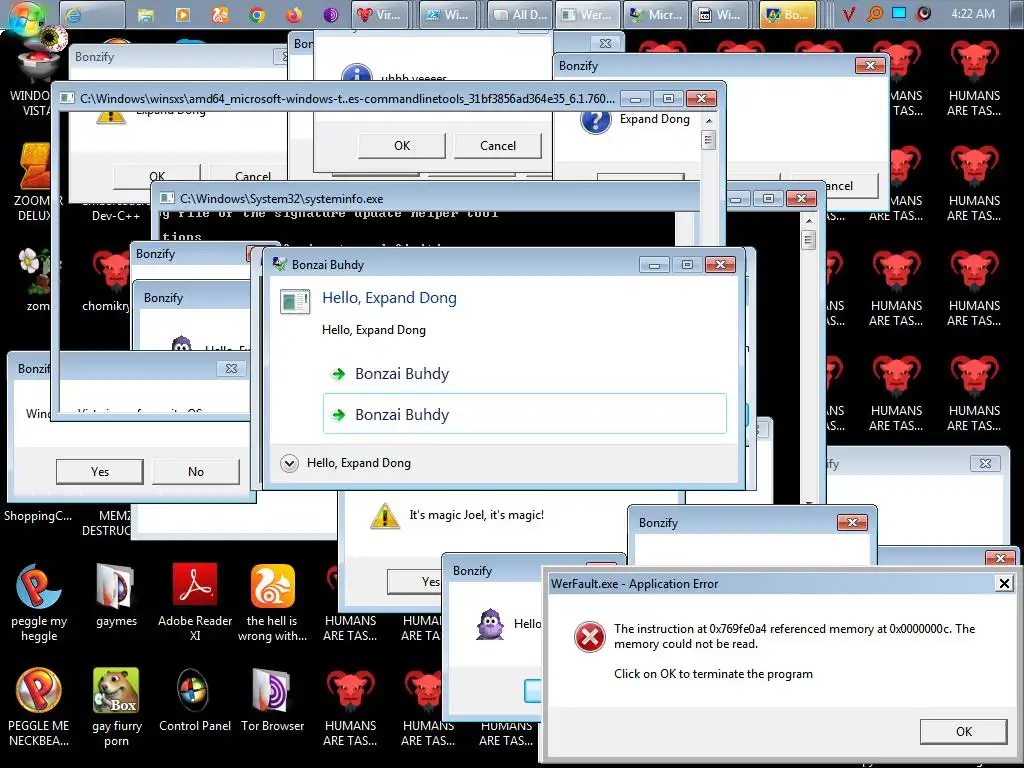Viewport: 1024px width, 768px height.
Task: Close the Bonzai Buhdy task dialog
Action: pyautogui.click(x=720, y=264)
